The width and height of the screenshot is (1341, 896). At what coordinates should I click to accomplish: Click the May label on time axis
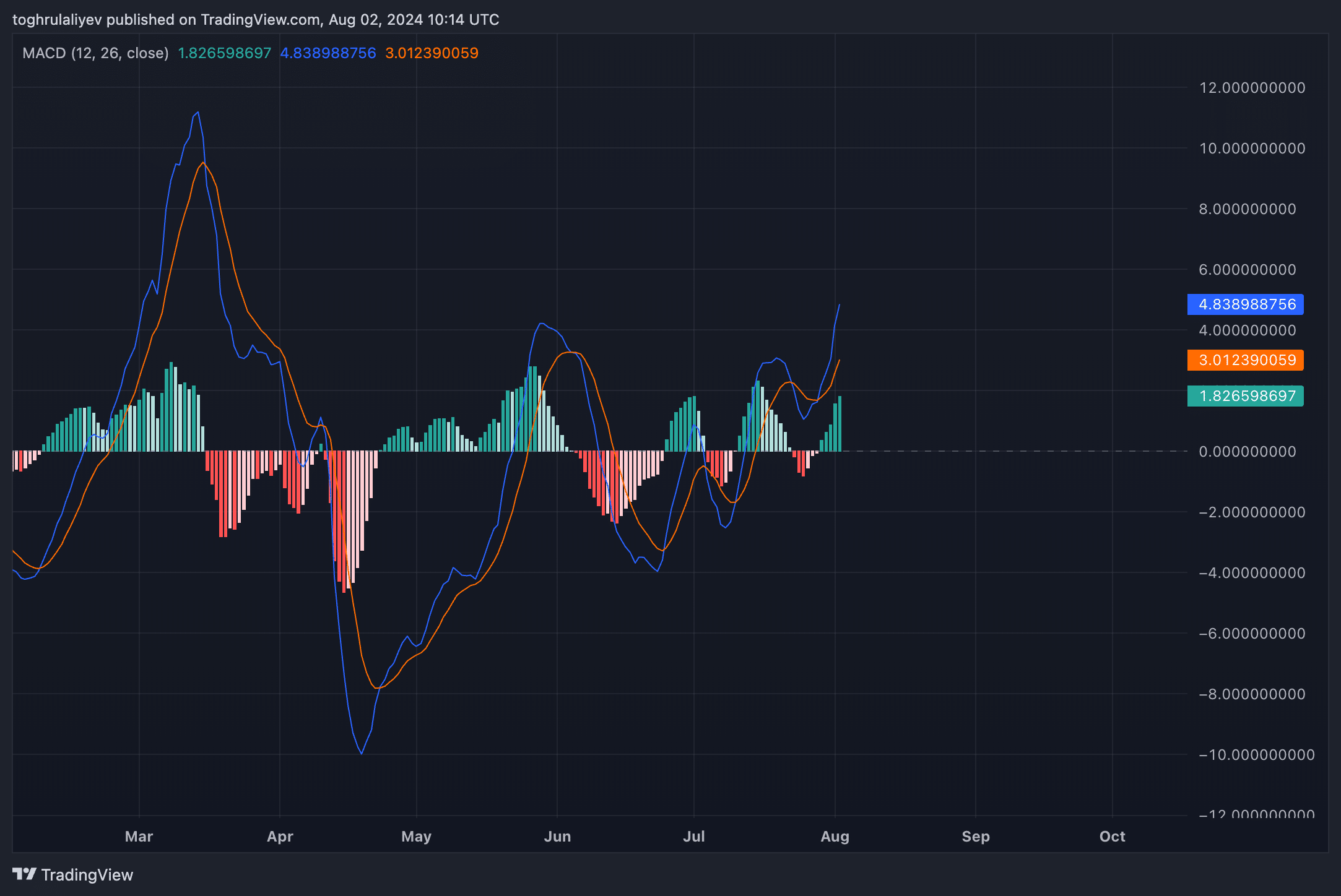point(416,837)
